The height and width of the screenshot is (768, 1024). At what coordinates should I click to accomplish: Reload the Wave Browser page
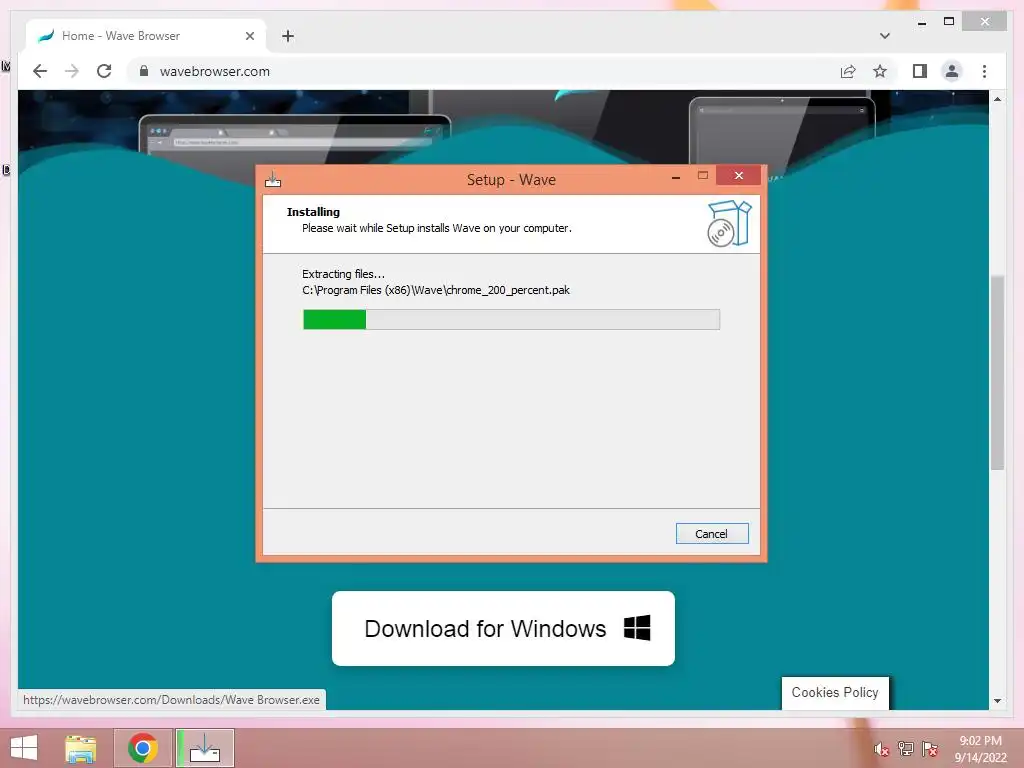pyautogui.click(x=104, y=71)
